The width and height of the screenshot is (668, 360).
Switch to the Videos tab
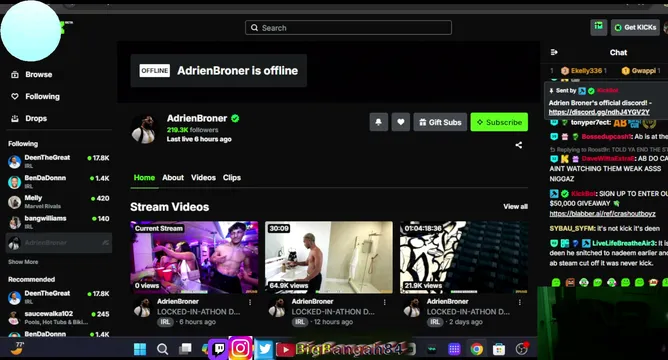tap(203, 178)
